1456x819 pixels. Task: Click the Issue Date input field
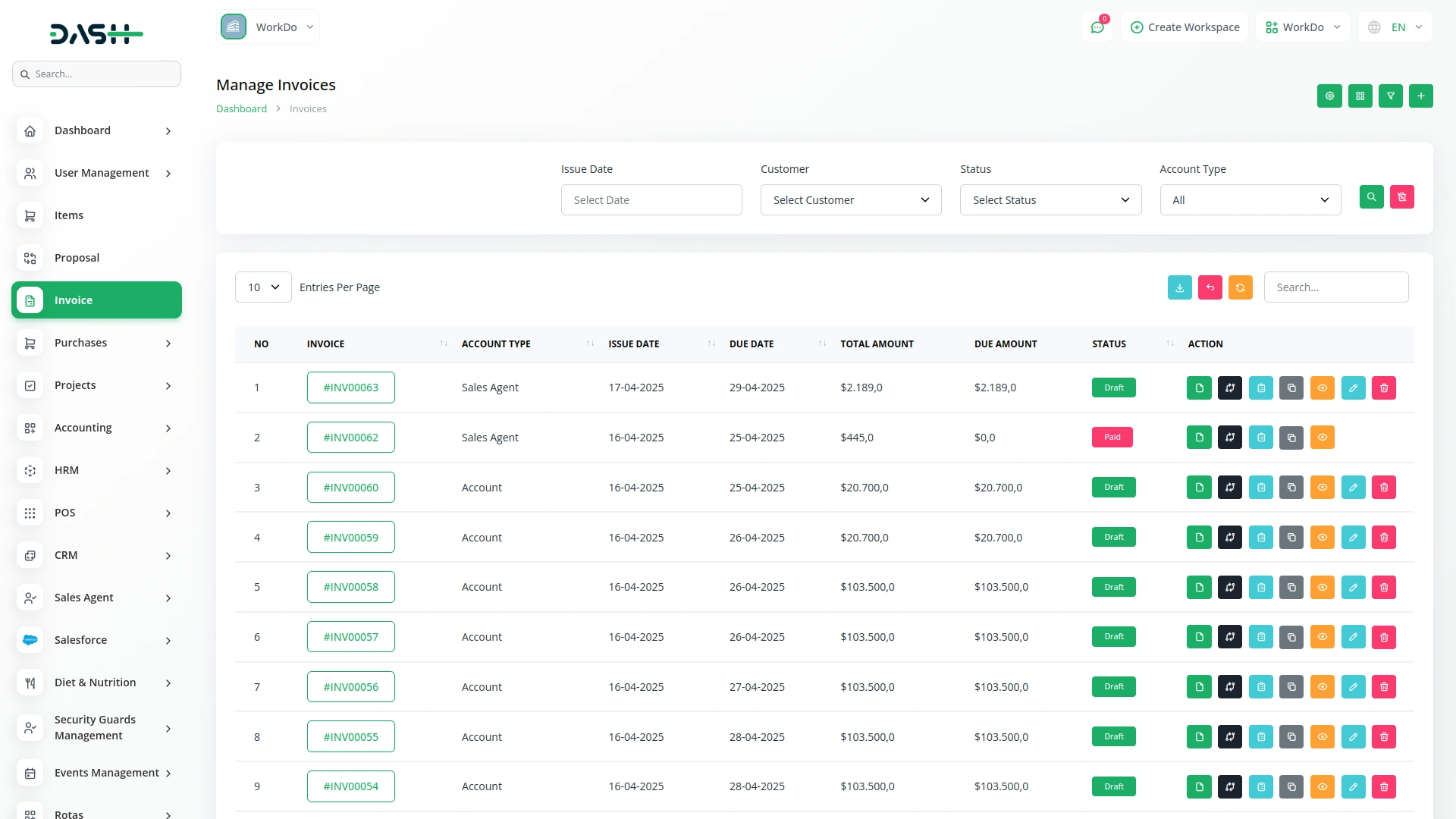pos(651,200)
